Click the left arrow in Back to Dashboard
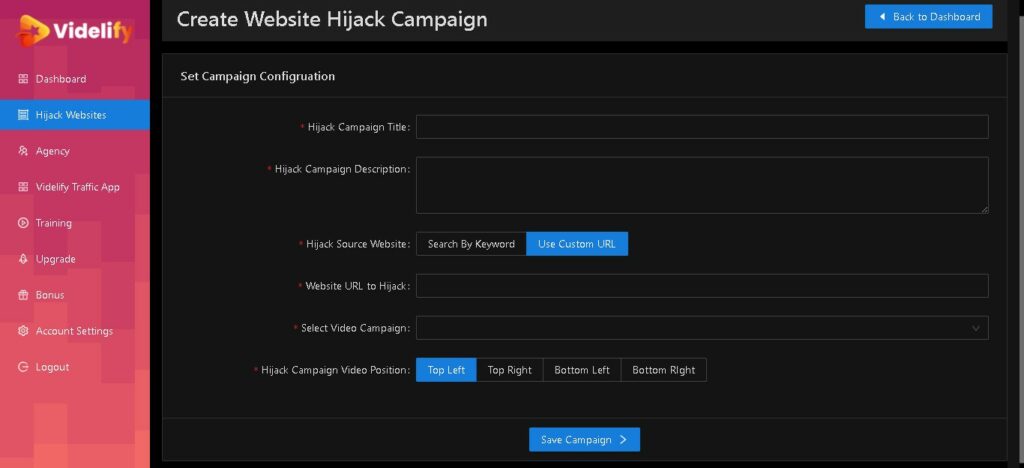1024x468 pixels. pos(882,17)
